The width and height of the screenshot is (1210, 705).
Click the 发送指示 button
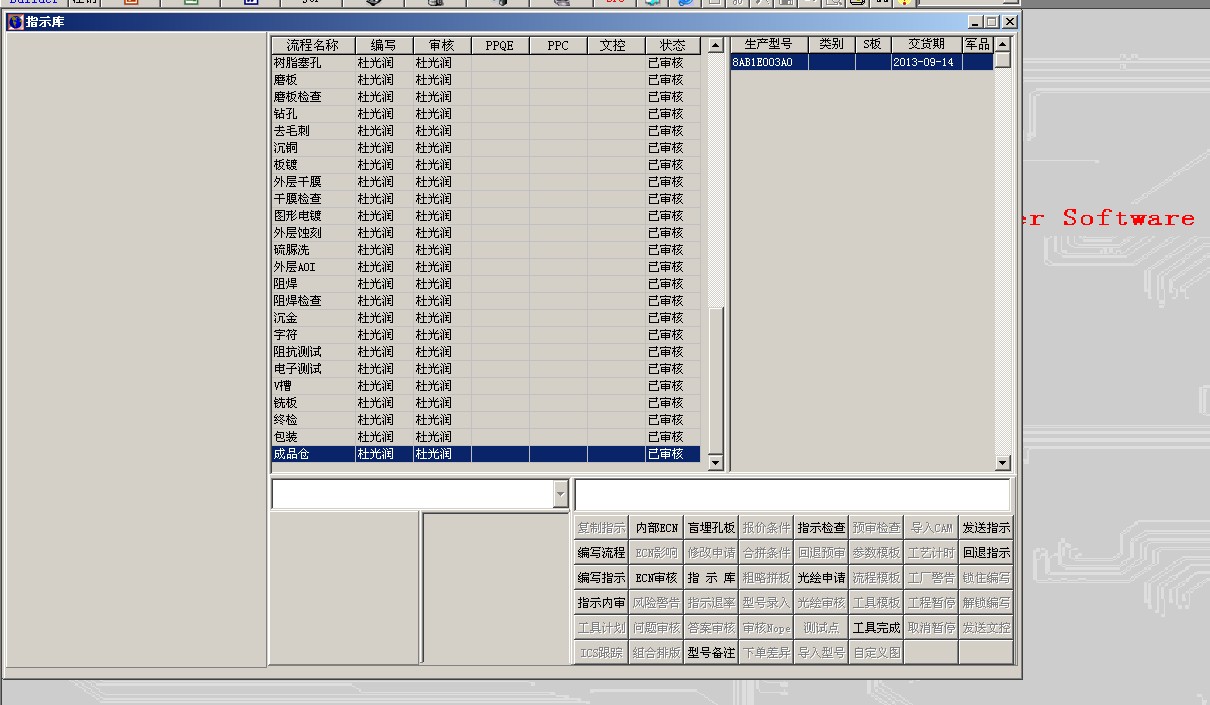(986, 527)
